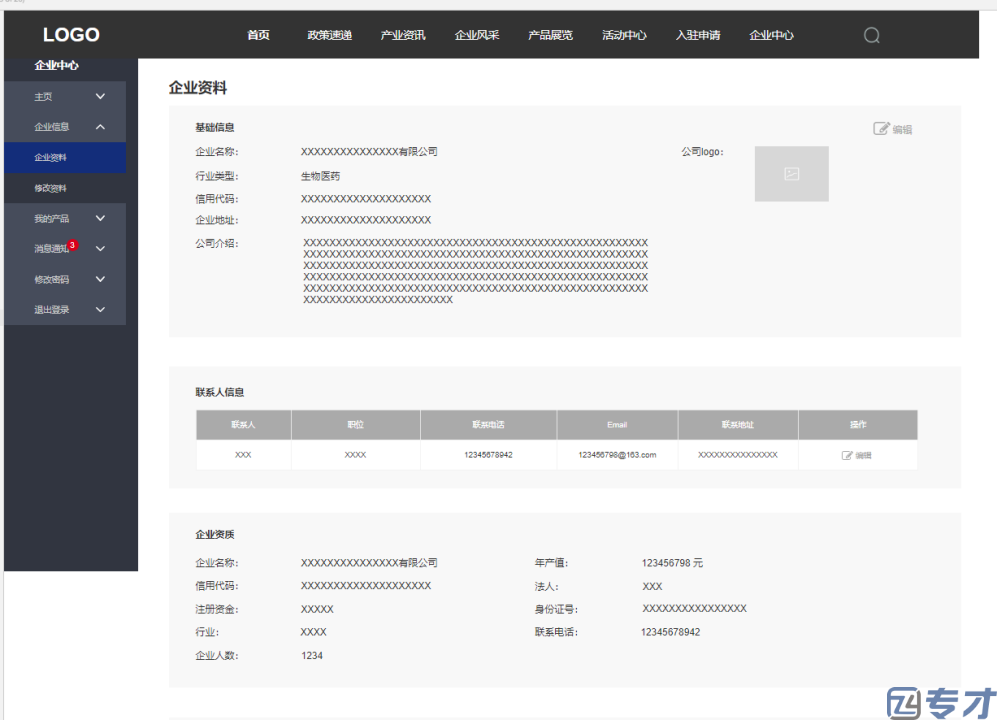Click the company logo image placeholder
997x720 pixels.
point(791,173)
